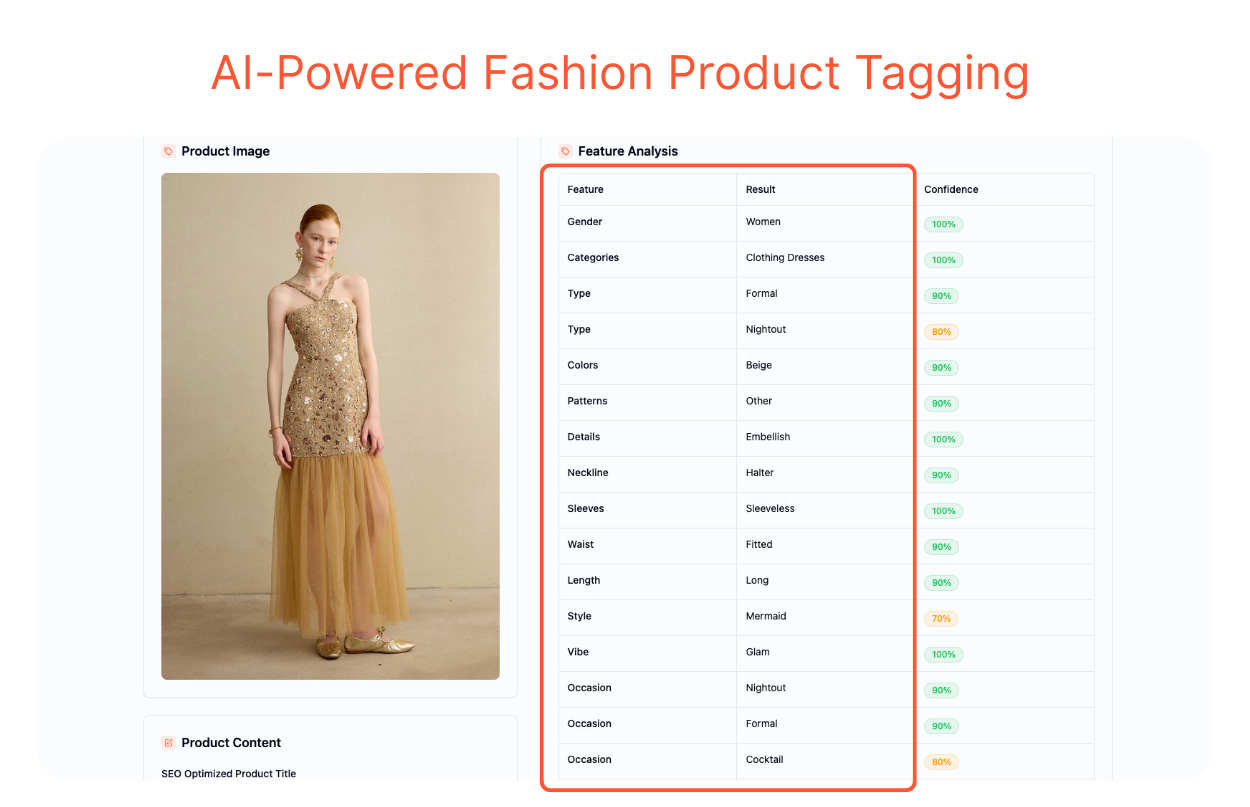Click the Product Content section heading
This screenshot has height=807, width=1250.
[231, 743]
